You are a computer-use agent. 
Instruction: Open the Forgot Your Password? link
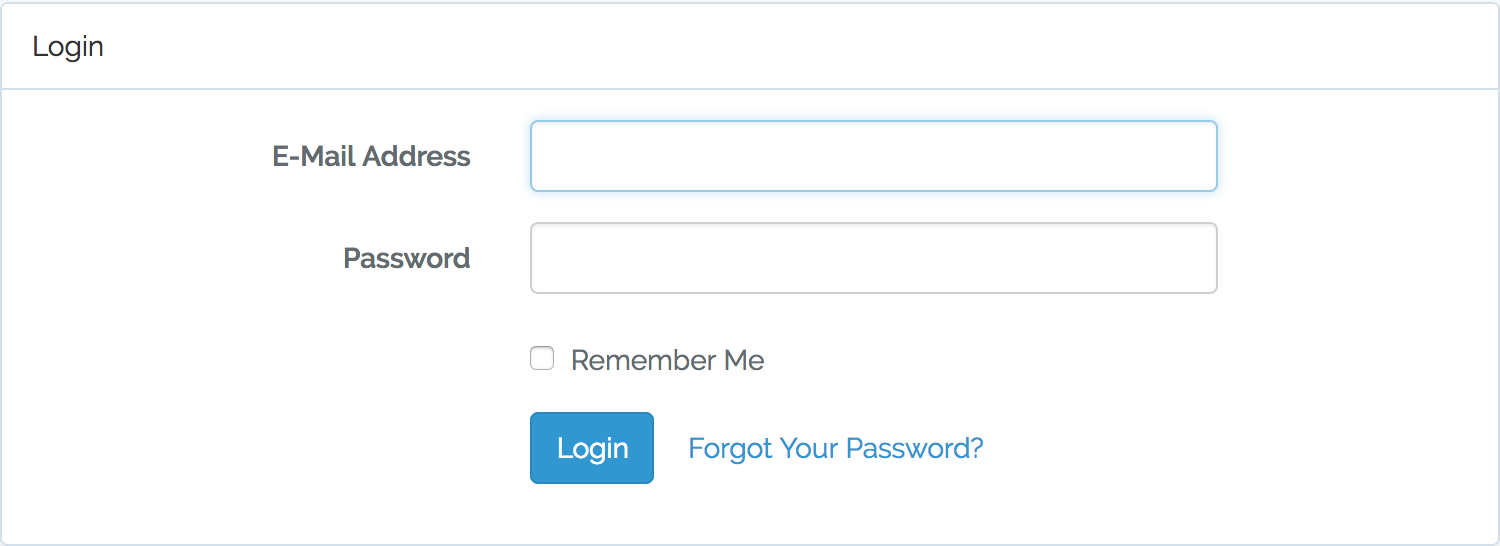click(x=836, y=448)
